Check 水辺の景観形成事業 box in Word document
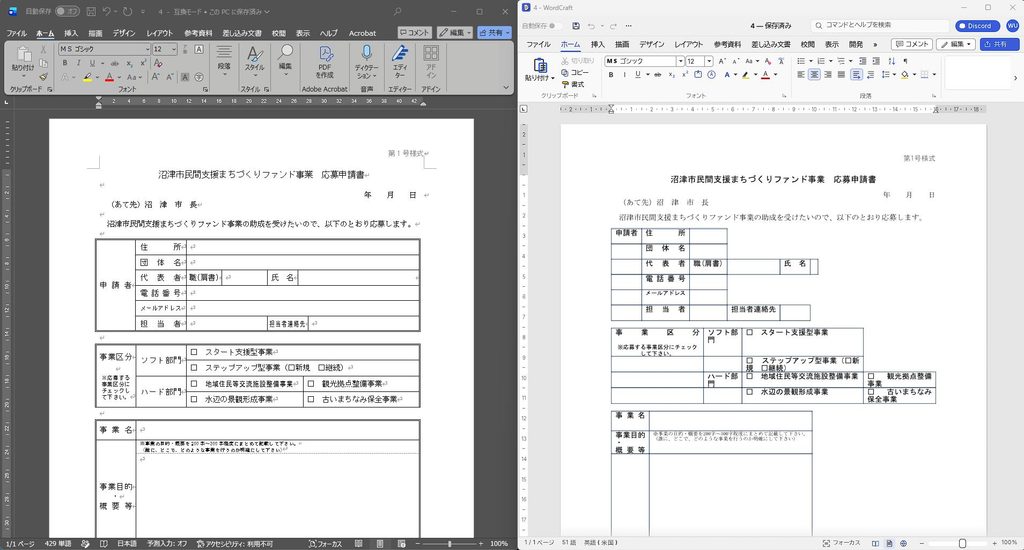The image size is (1024, 550). tap(194, 399)
